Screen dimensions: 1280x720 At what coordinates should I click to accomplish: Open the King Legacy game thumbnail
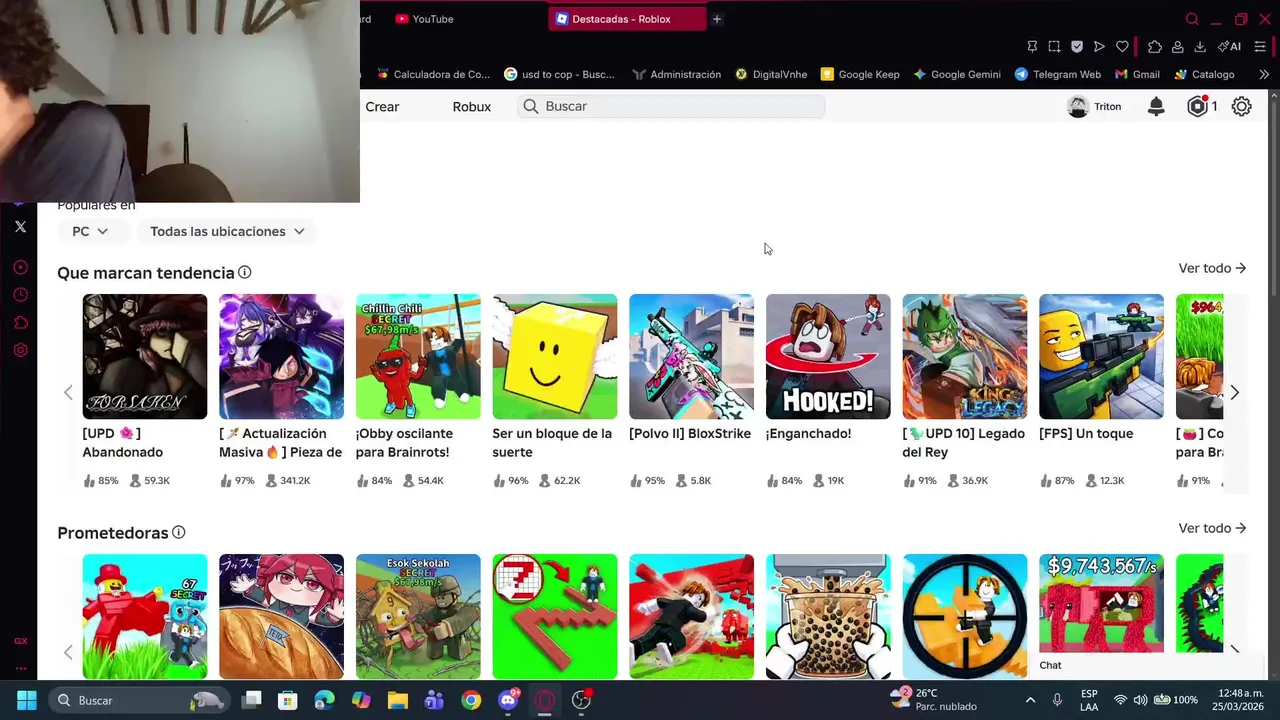click(965, 356)
